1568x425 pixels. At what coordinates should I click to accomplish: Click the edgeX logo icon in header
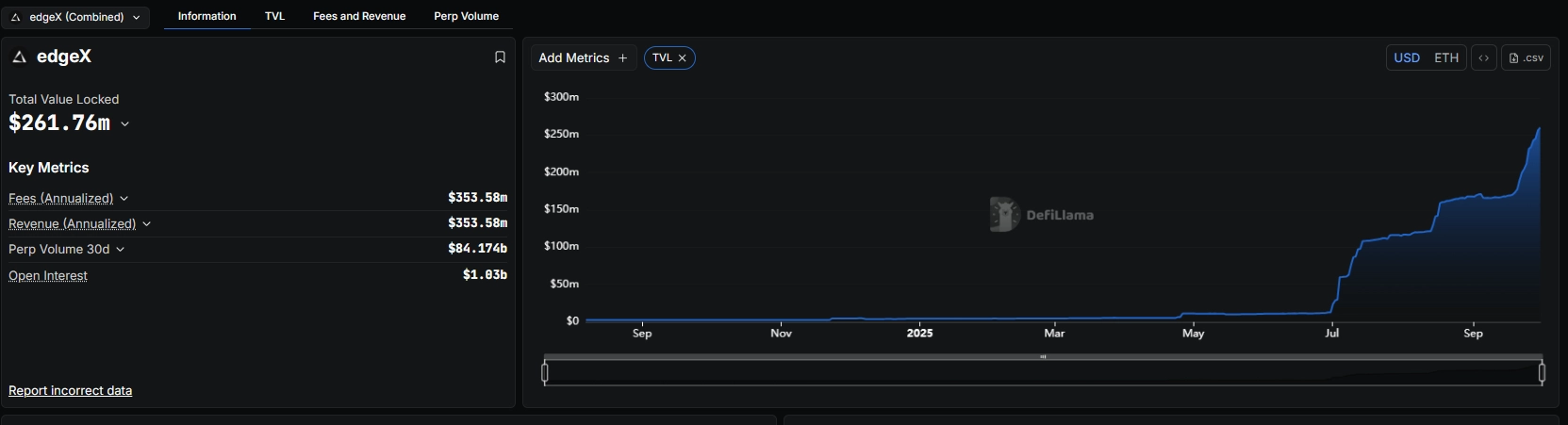click(19, 57)
